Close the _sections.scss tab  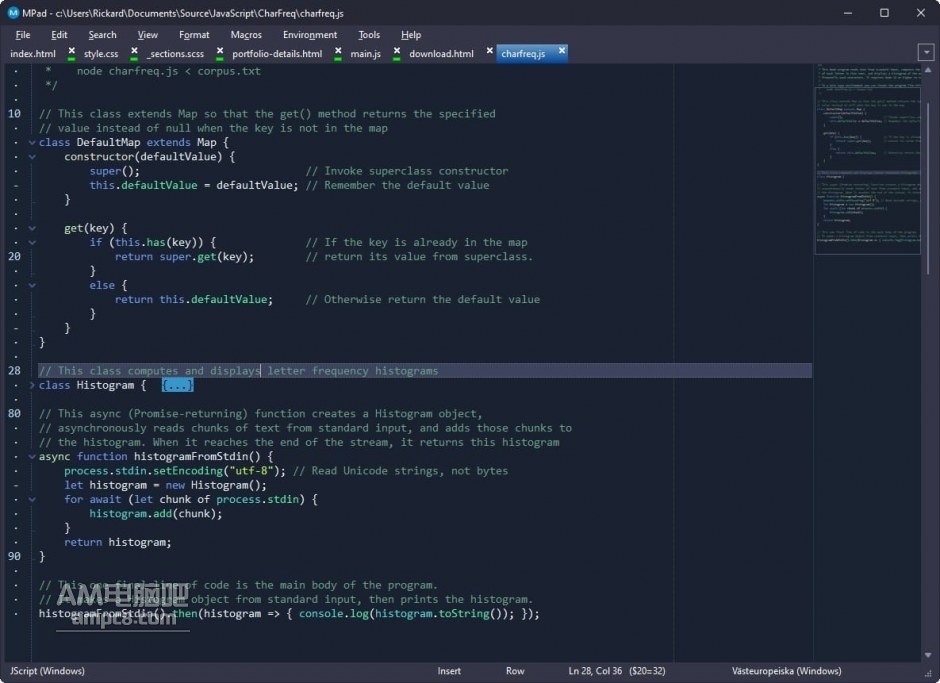click(219, 52)
